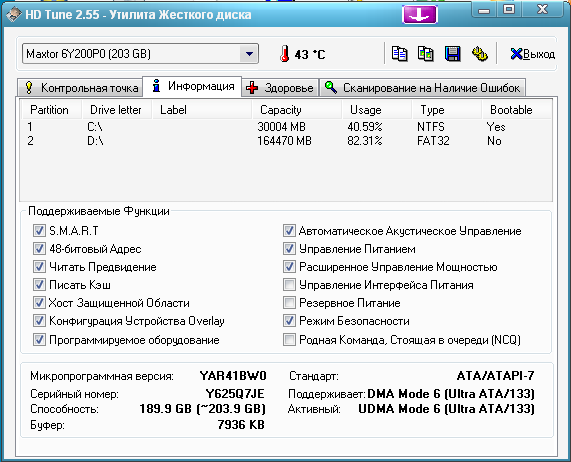Toggle the Режим Безопасности checkbox
This screenshot has width=571, height=462.
point(290,321)
